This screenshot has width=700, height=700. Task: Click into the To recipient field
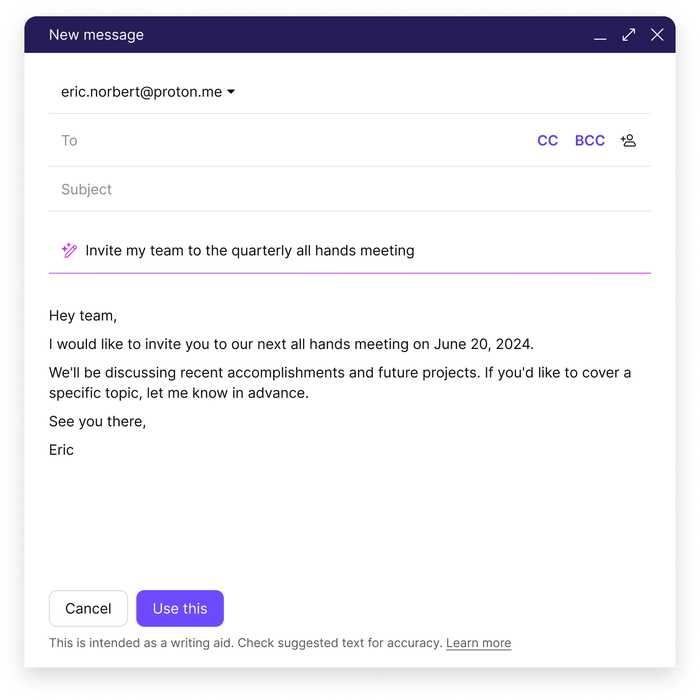tap(290, 141)
